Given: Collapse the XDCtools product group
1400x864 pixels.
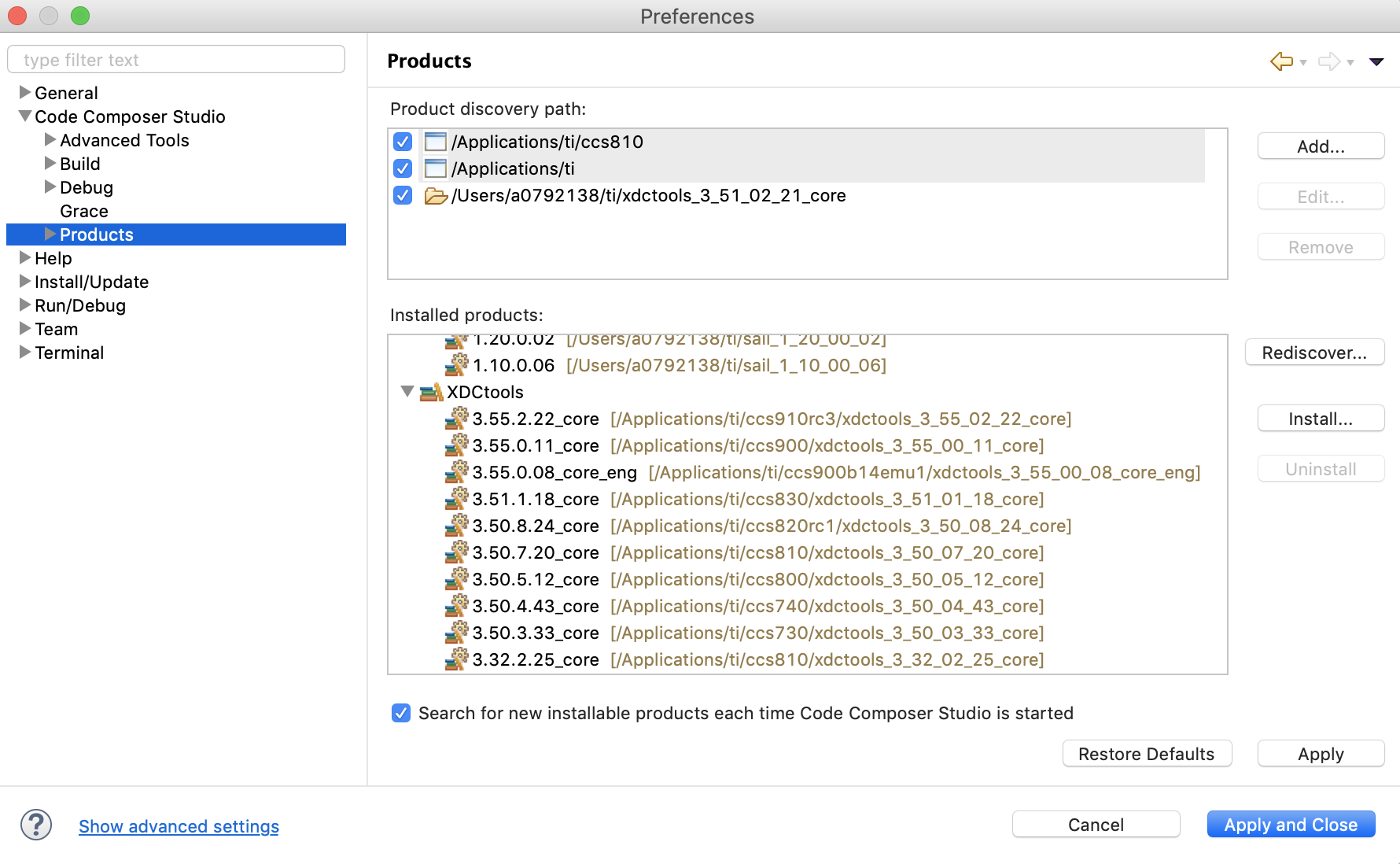Looking at the screenshot, I should pos(407,391).
